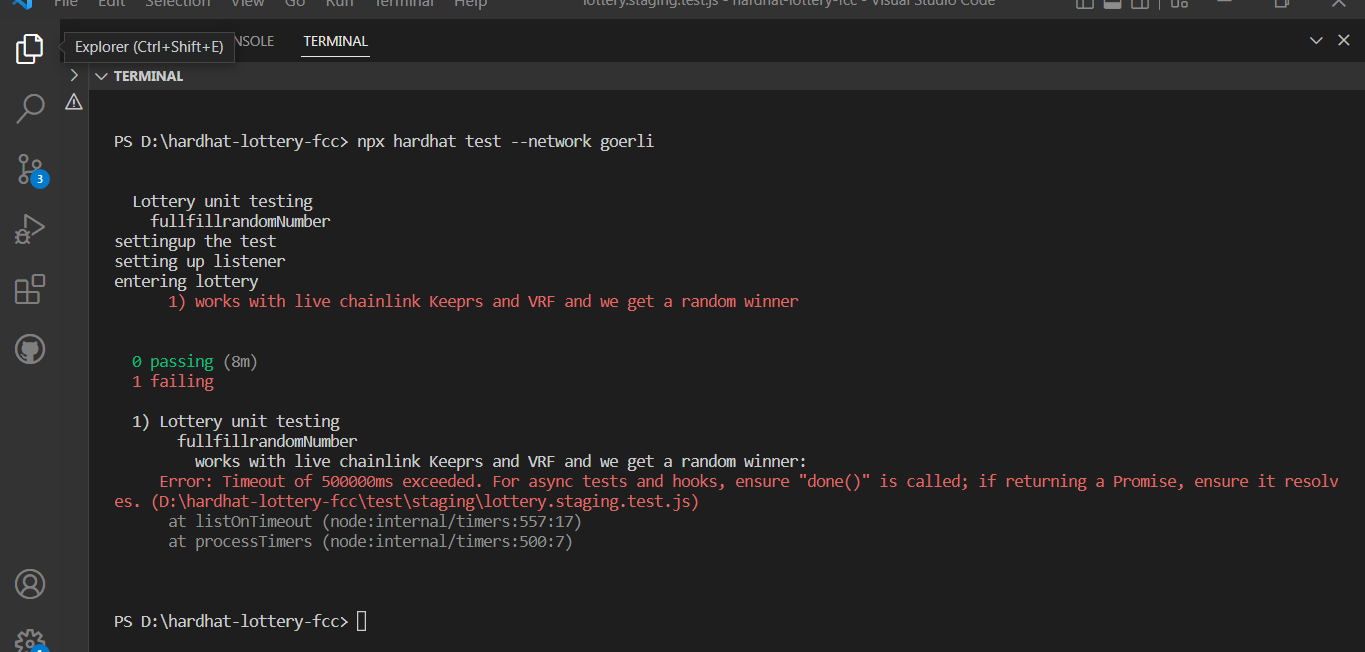Click red '1) works with live chainlink' failure line
The height and width of the screenshot is (652, 1365).
pyautogui.click(x=483, y=302)
